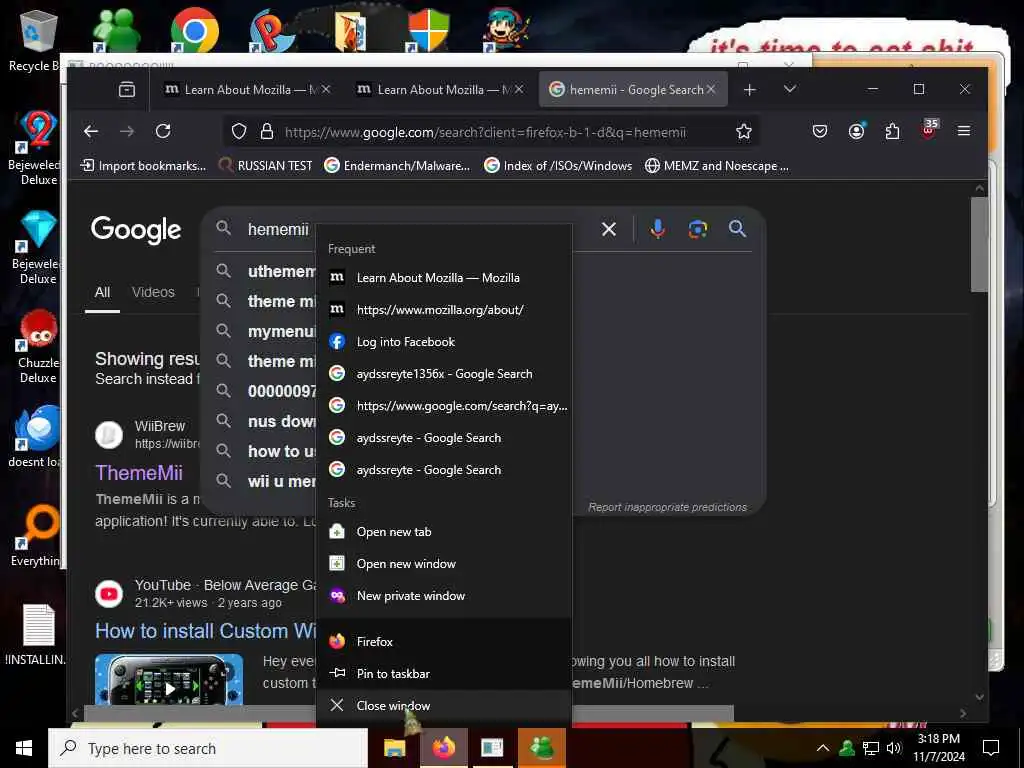Choose Log into Facebook in jump list
Image resolution: width=1024 pixels, height=768 pixels.
pos(444,342)
